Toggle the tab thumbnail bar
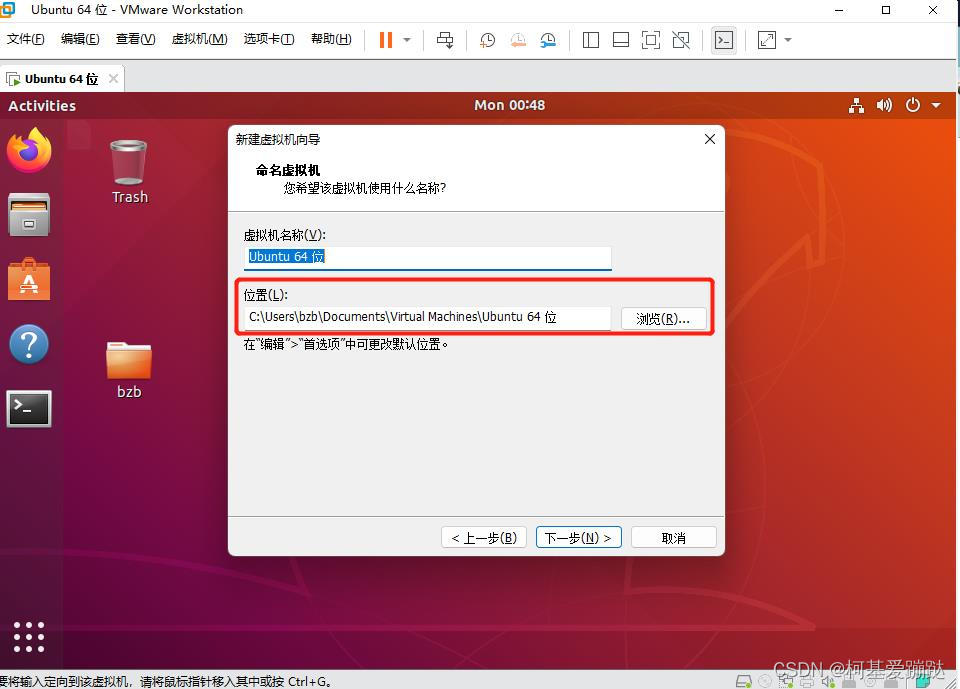Image resolution: width=960 pixels, height=689 pixels. click(620, 40)
